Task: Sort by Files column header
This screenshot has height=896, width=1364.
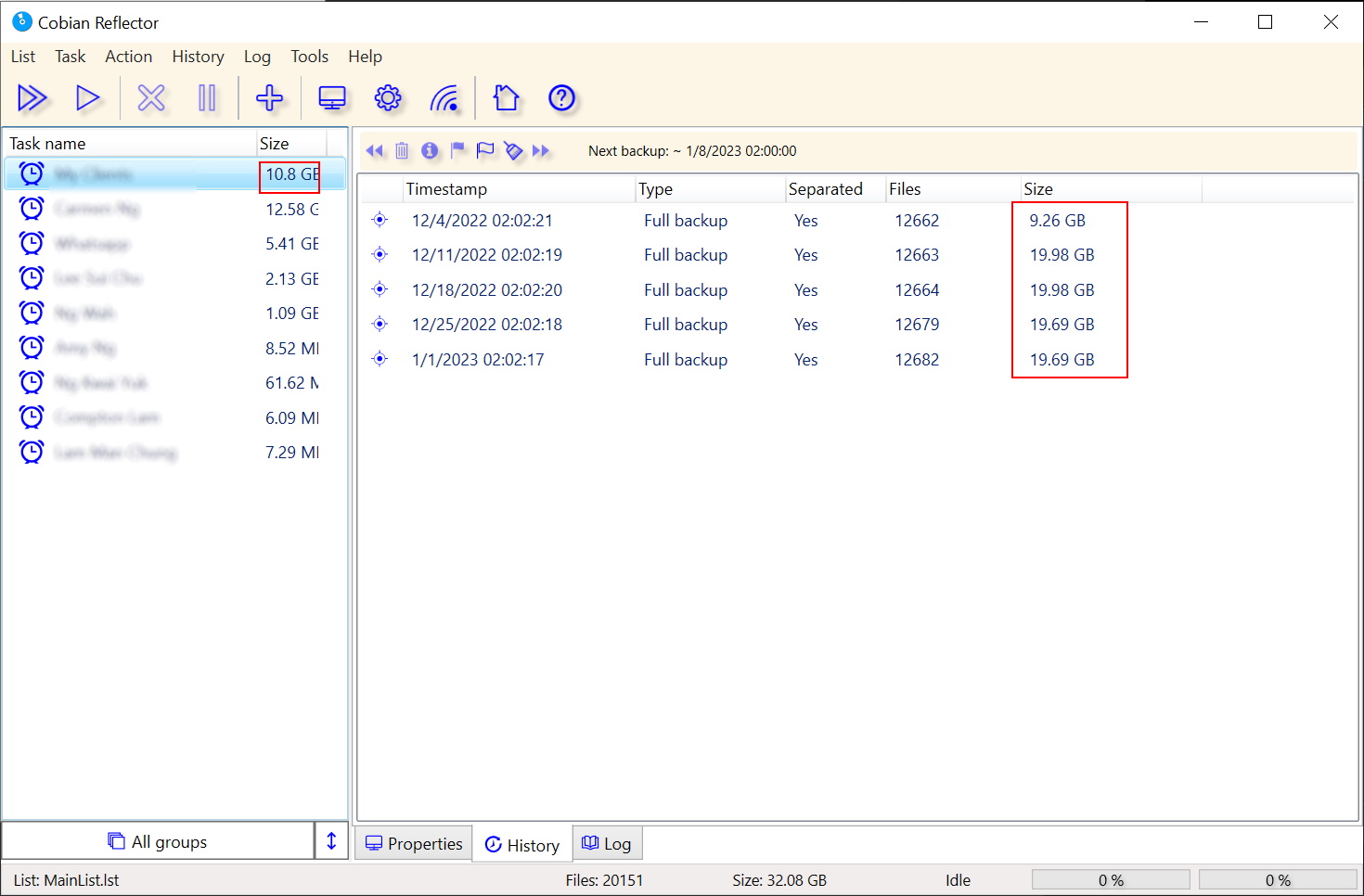Action: (953, 189)
